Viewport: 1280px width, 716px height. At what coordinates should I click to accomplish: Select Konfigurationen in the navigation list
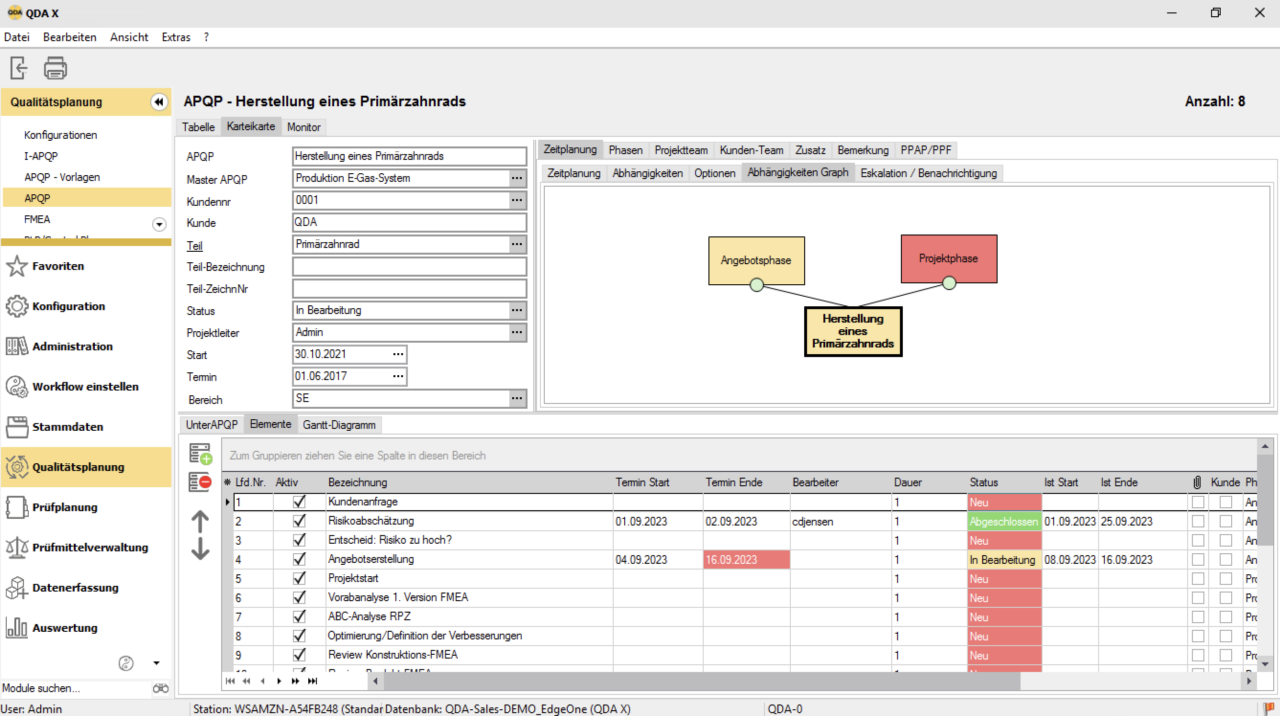61,135
